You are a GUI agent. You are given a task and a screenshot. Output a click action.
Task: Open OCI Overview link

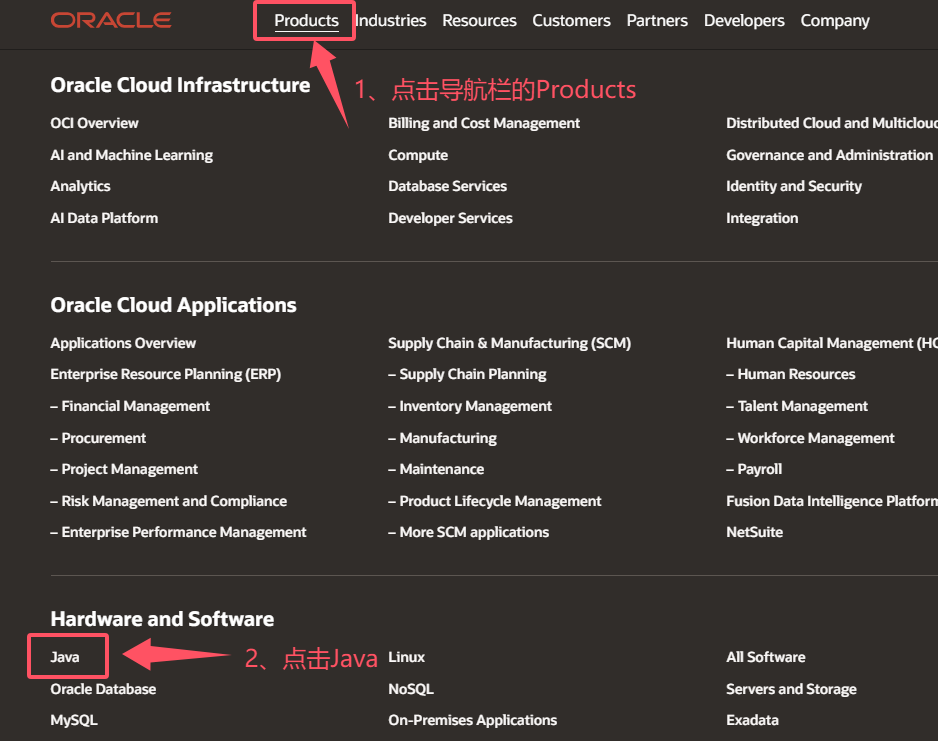(x=95, y=123)
